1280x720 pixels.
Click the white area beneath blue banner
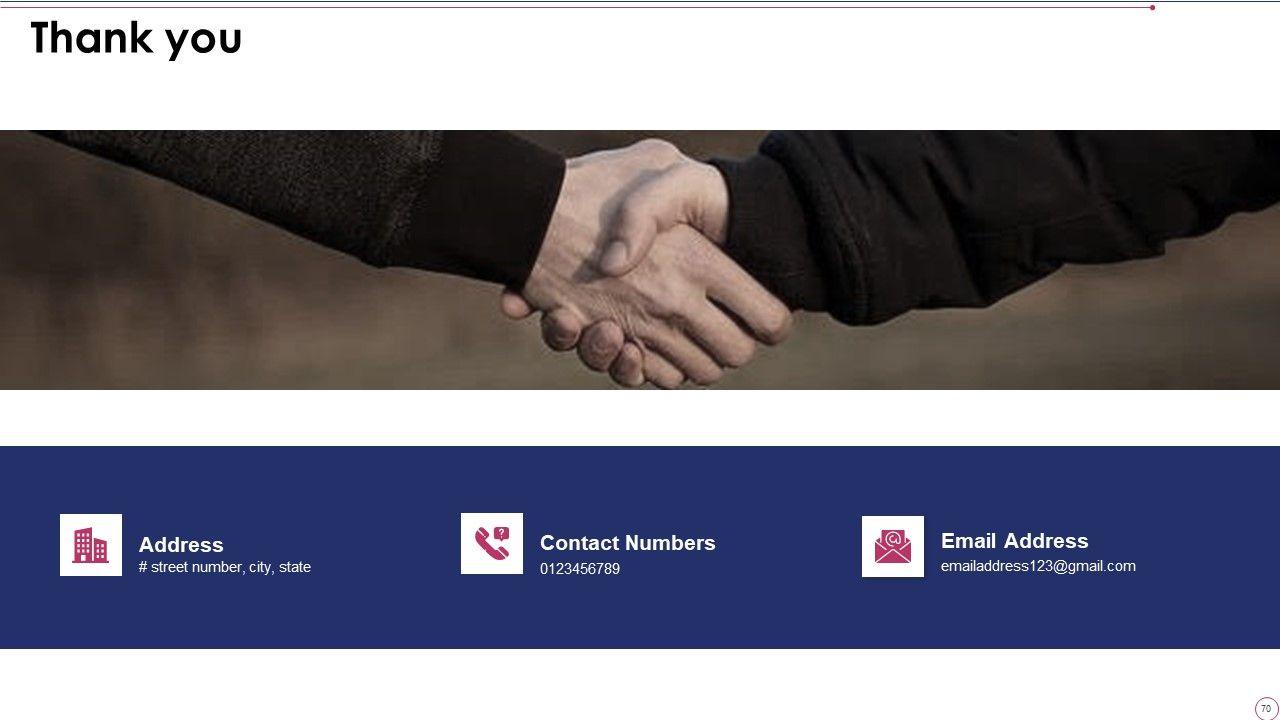tap(640, 684)
